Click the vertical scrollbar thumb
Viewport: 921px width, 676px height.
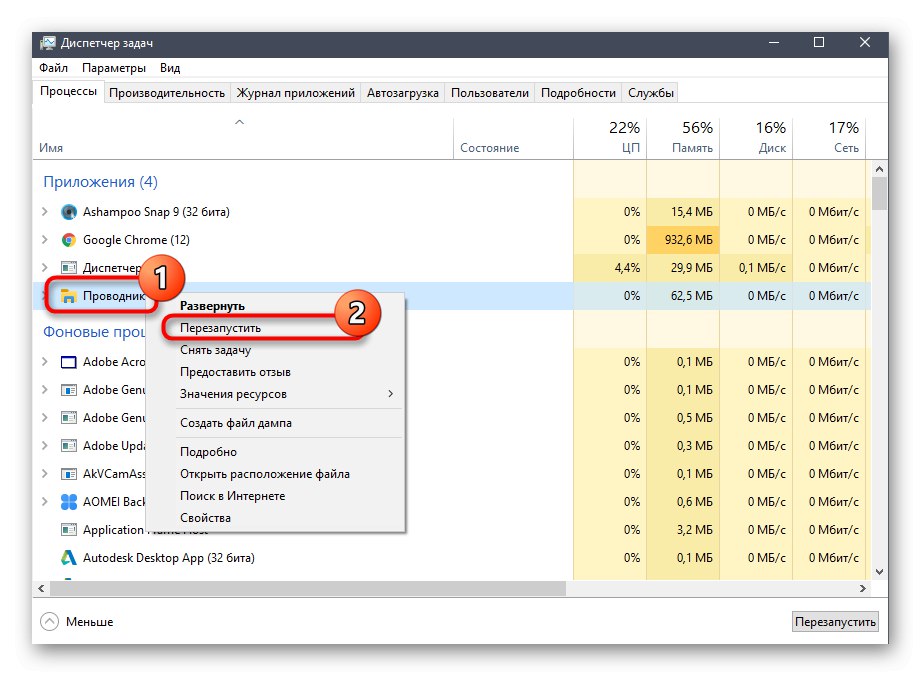click(x=879, y=193)
